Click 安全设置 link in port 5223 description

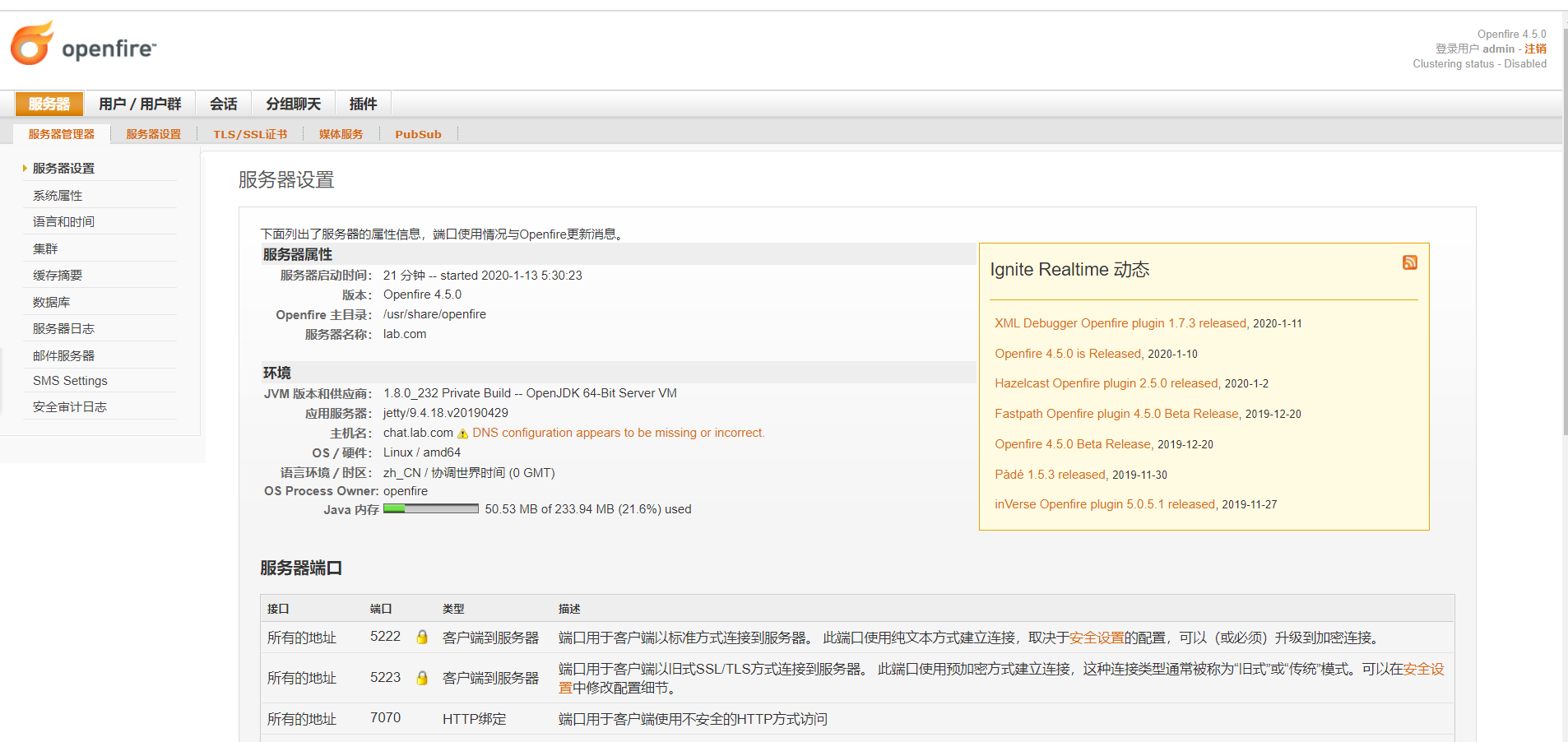[1423, 669]
